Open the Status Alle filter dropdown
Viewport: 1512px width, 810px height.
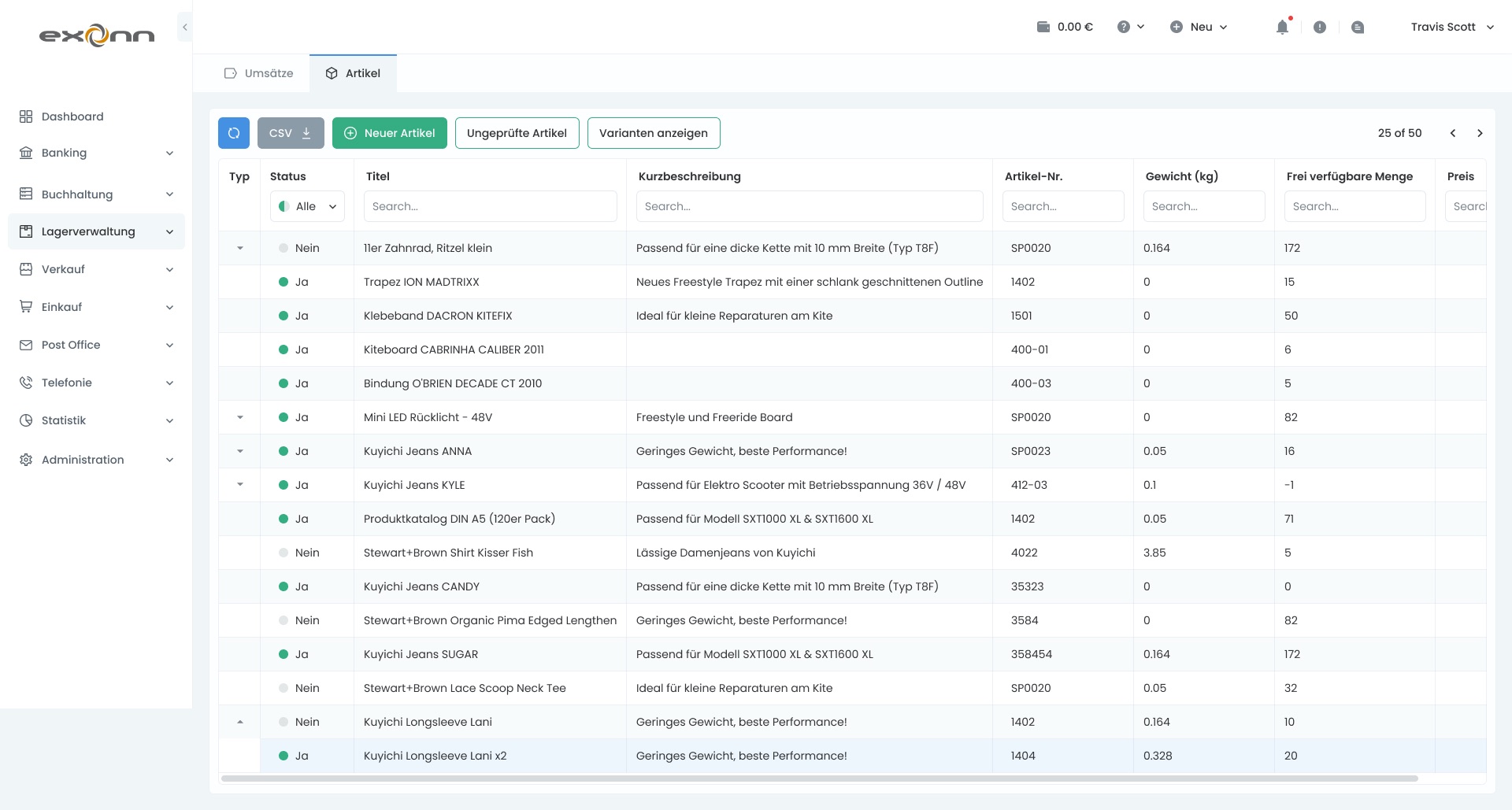tap(308, 206)
